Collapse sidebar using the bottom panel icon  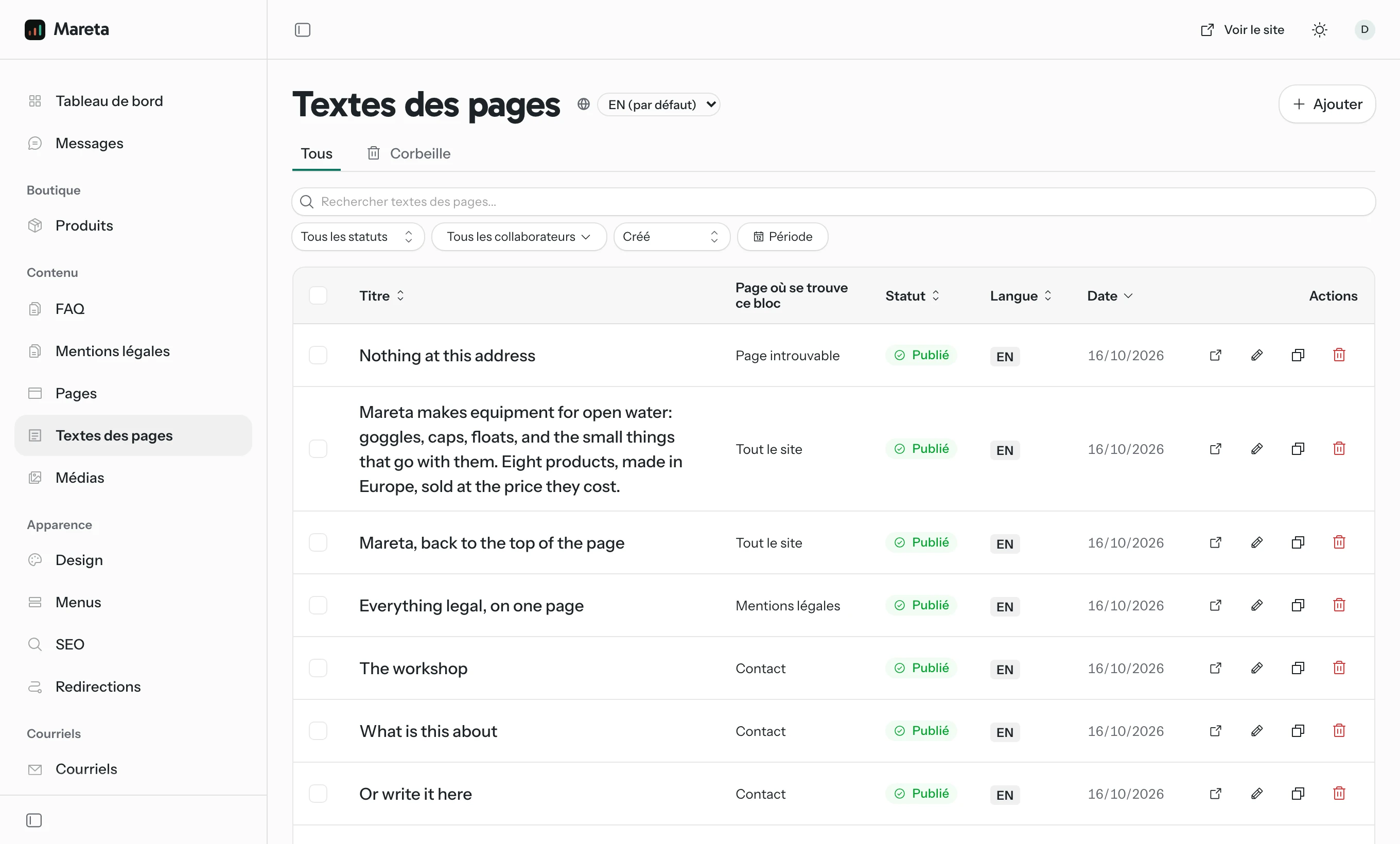[34, 820]
